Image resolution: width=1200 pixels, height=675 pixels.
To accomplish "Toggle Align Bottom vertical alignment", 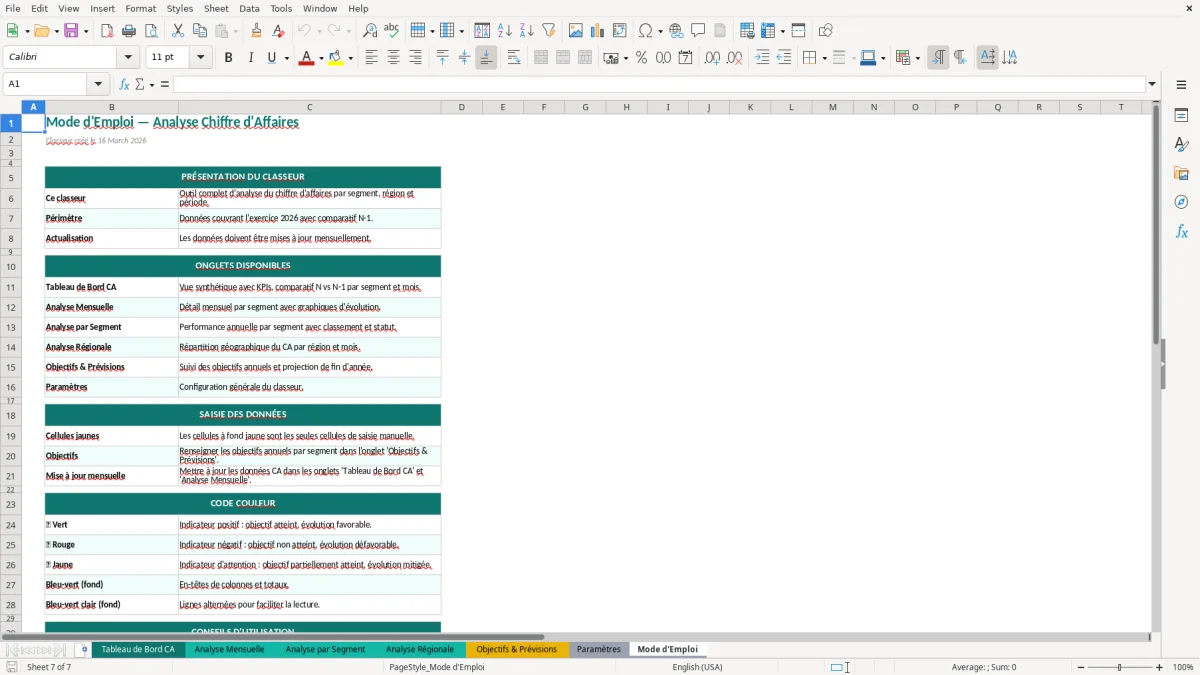I will point(486,58).
